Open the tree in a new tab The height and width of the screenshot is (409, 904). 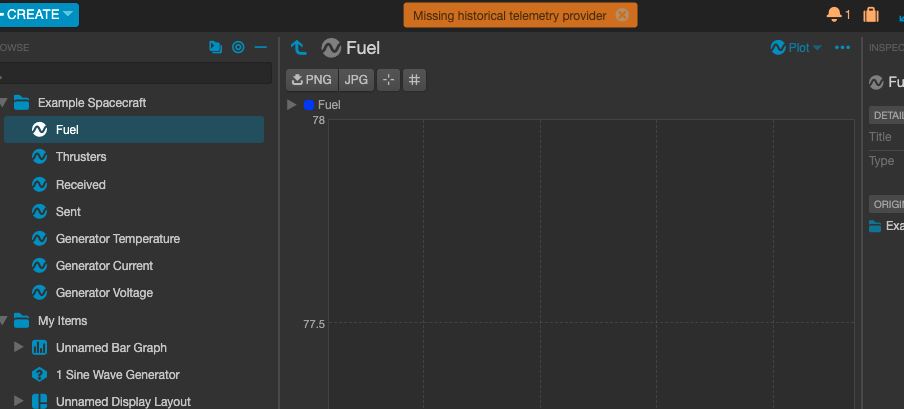point(216,47)
